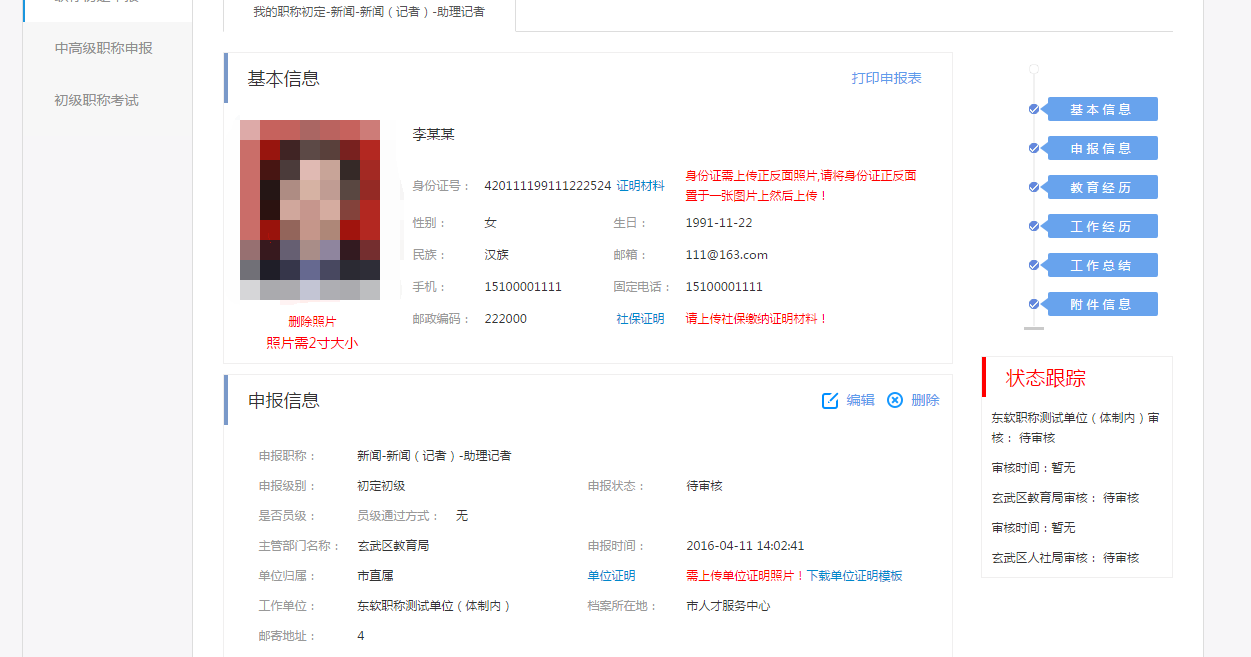Image resolution: width=1251 pixels, height=657 pixels.
Task: Click the check icon beside 附件信息 step
Action: tap(1034, 304)
